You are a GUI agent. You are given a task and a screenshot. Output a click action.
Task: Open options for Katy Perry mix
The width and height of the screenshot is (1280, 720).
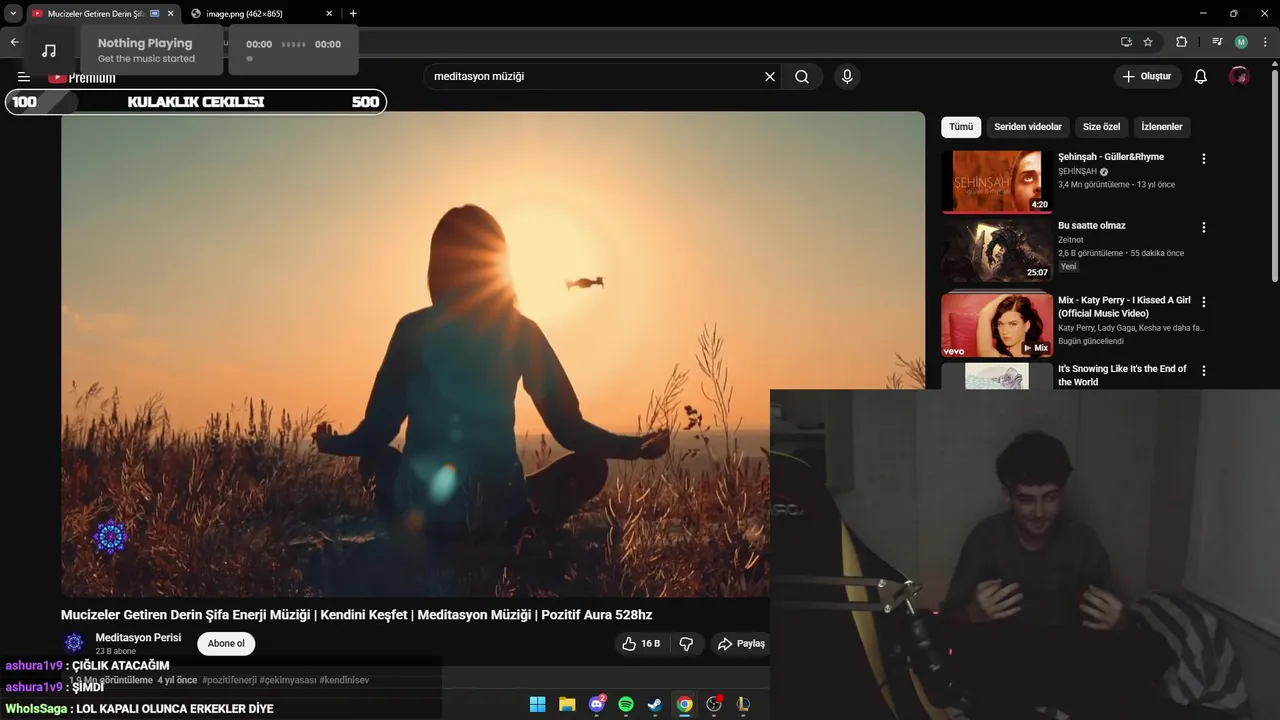(x=1203, y=301)
